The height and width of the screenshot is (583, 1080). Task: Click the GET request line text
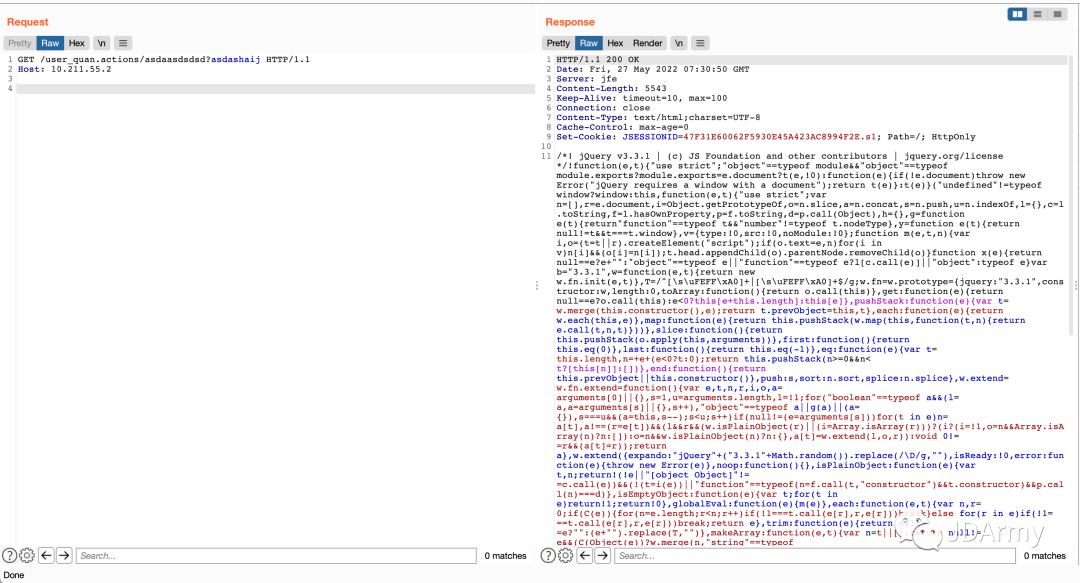pyautogui.click(x=164, y=59)
